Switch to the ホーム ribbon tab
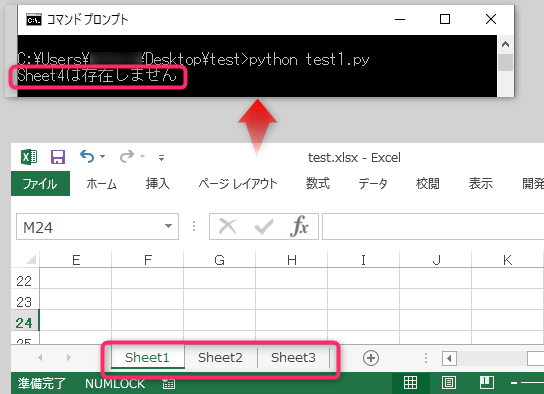 coord(101,183)
